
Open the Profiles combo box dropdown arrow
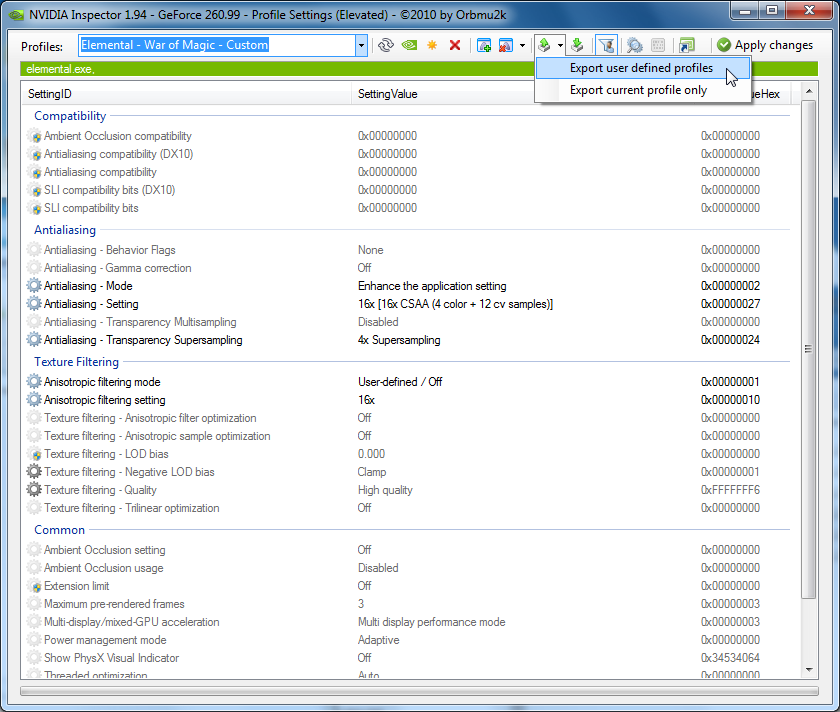(361, 45)
